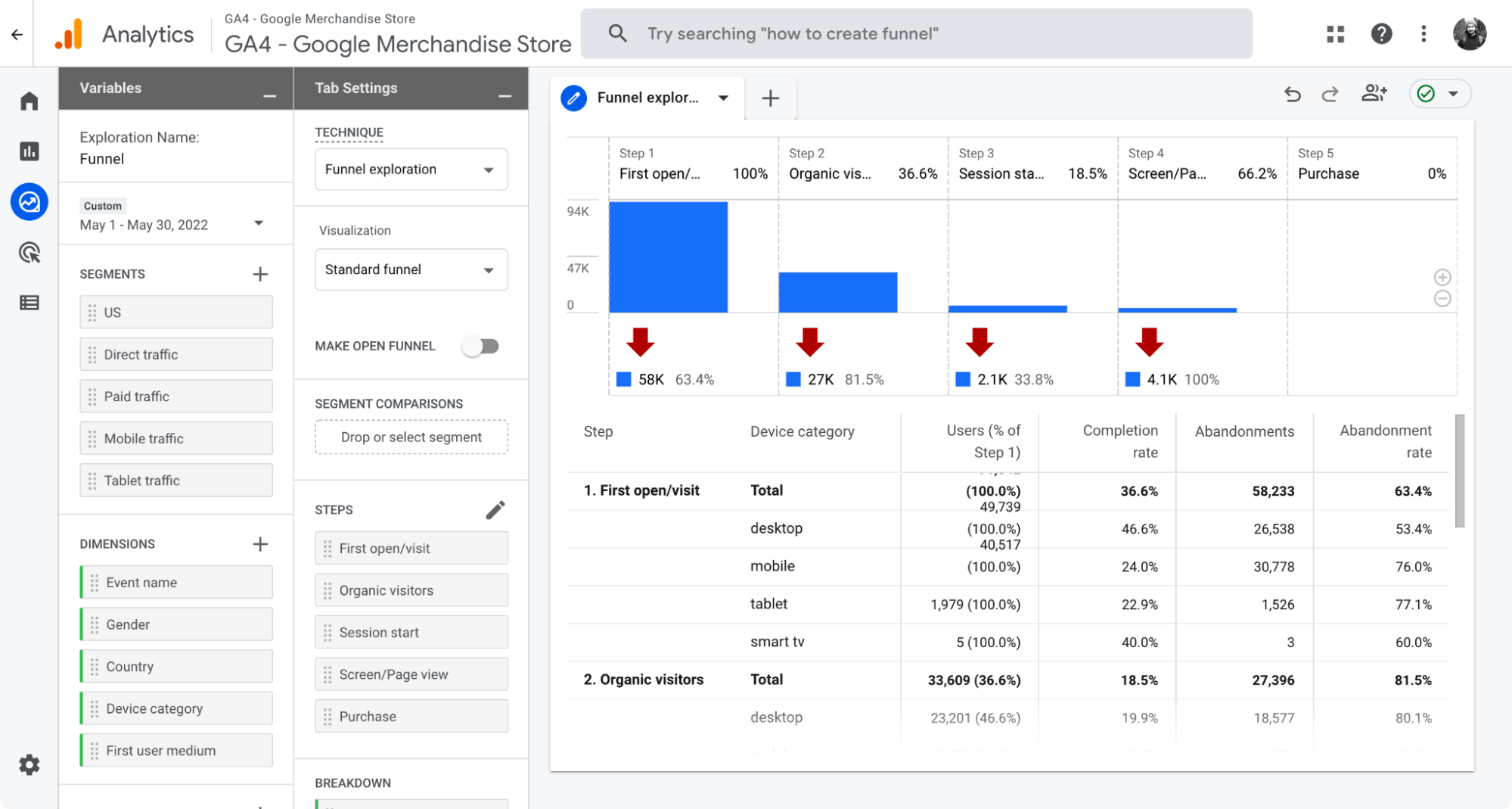Viewport: 1512px width, 809px height.
Task: Add a new exploration tab
Action: click(x=770, y=98)
